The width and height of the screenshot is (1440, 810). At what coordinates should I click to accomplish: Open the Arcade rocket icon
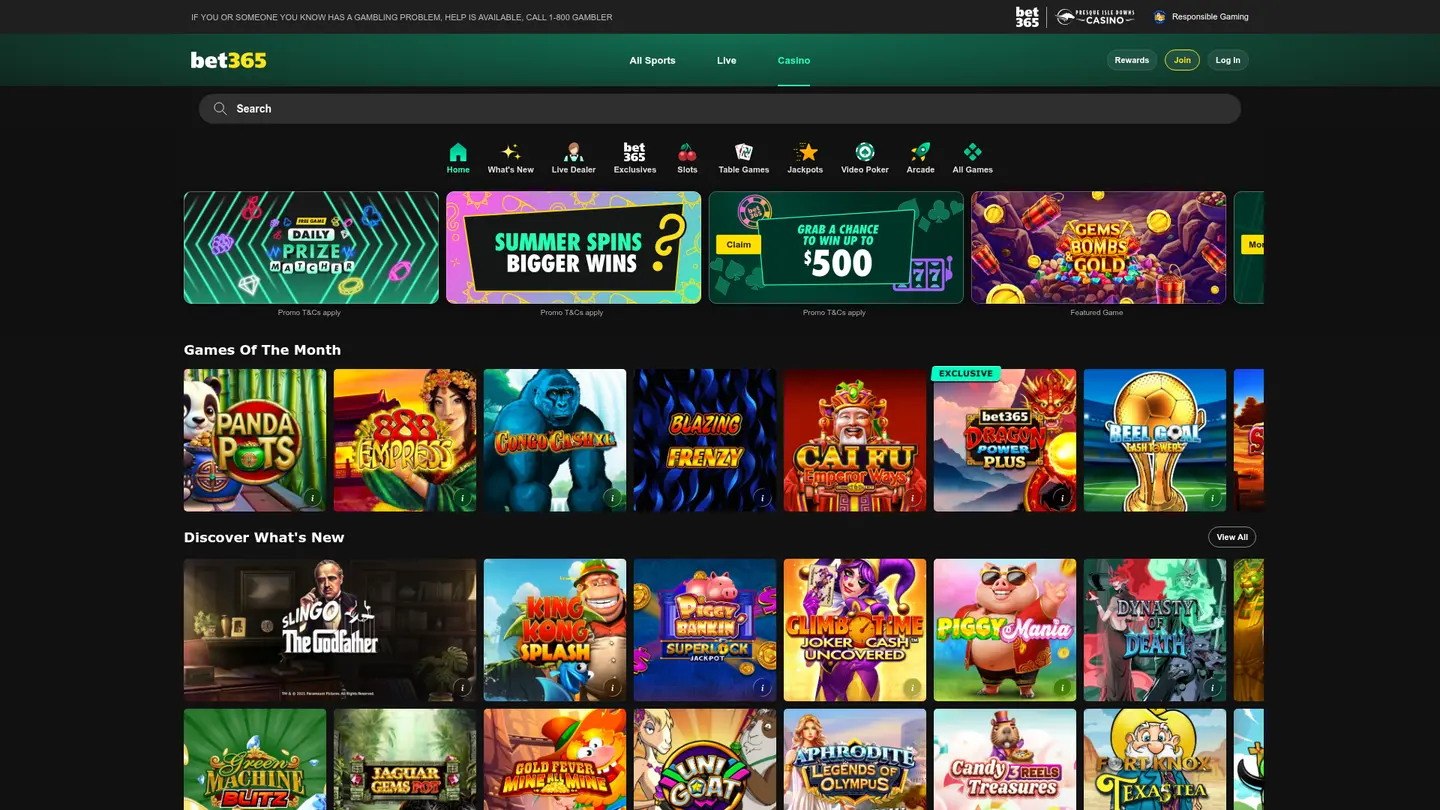click(x=920, y=152)
